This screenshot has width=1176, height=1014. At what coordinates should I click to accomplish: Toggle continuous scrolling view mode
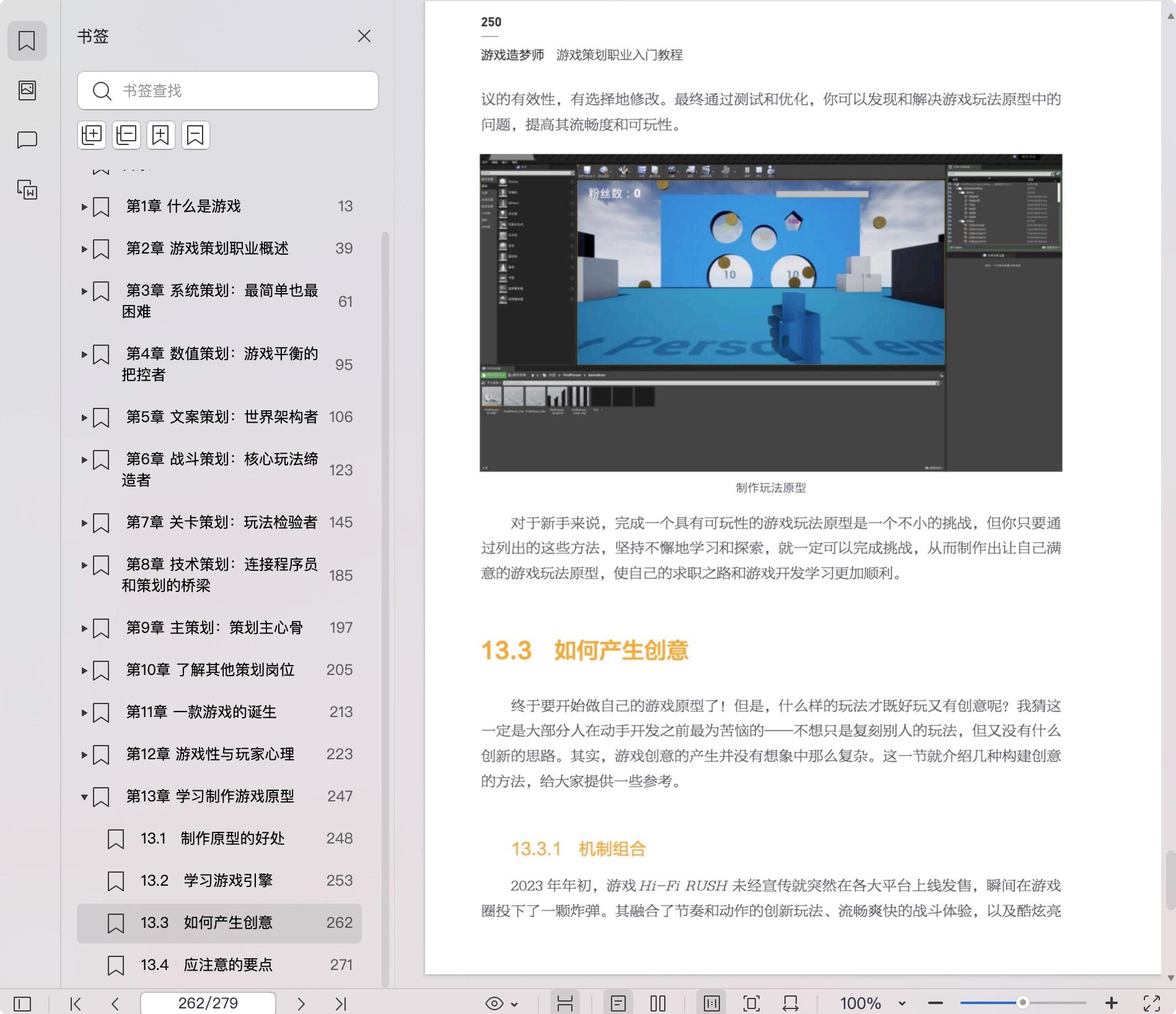click(564, 1003)
